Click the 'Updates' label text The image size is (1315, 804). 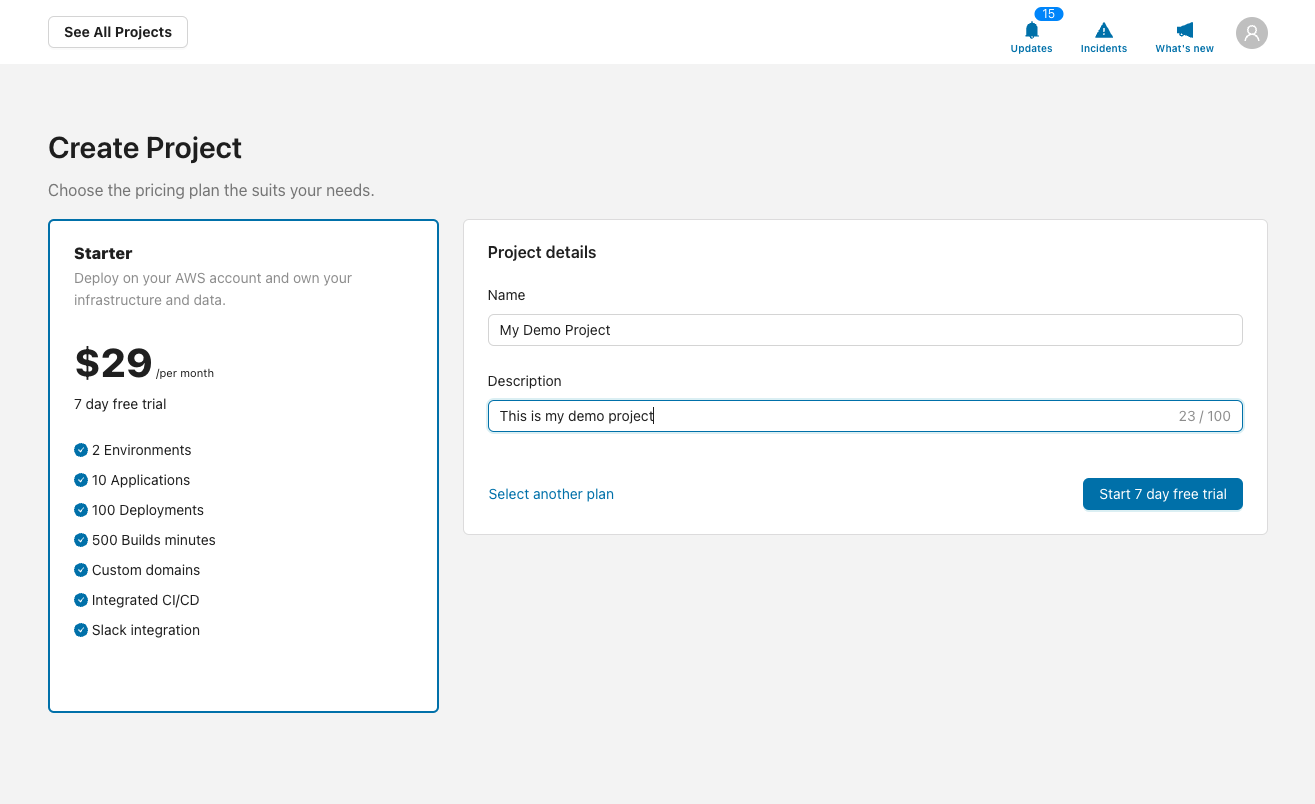coord(1031,48)
